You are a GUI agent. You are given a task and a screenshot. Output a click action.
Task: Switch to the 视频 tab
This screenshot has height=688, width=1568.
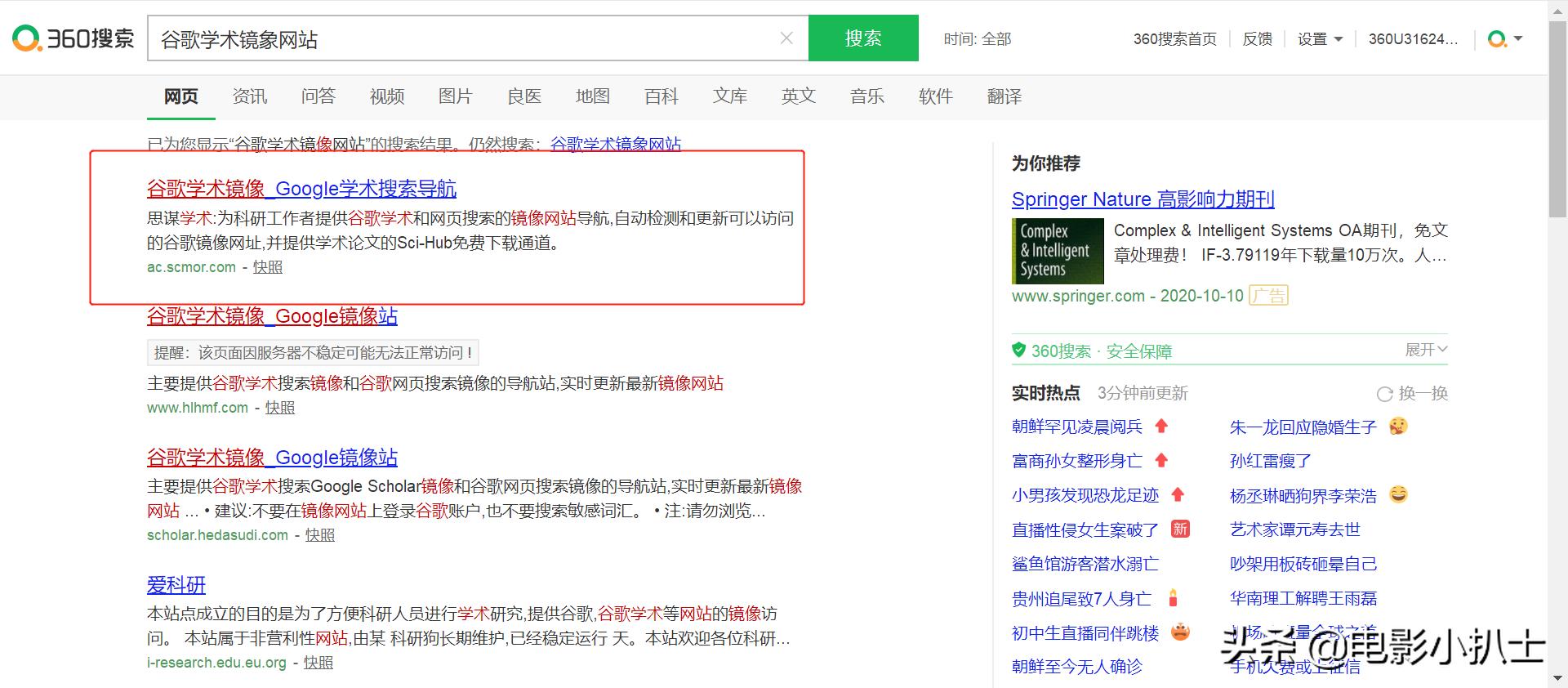387,96
